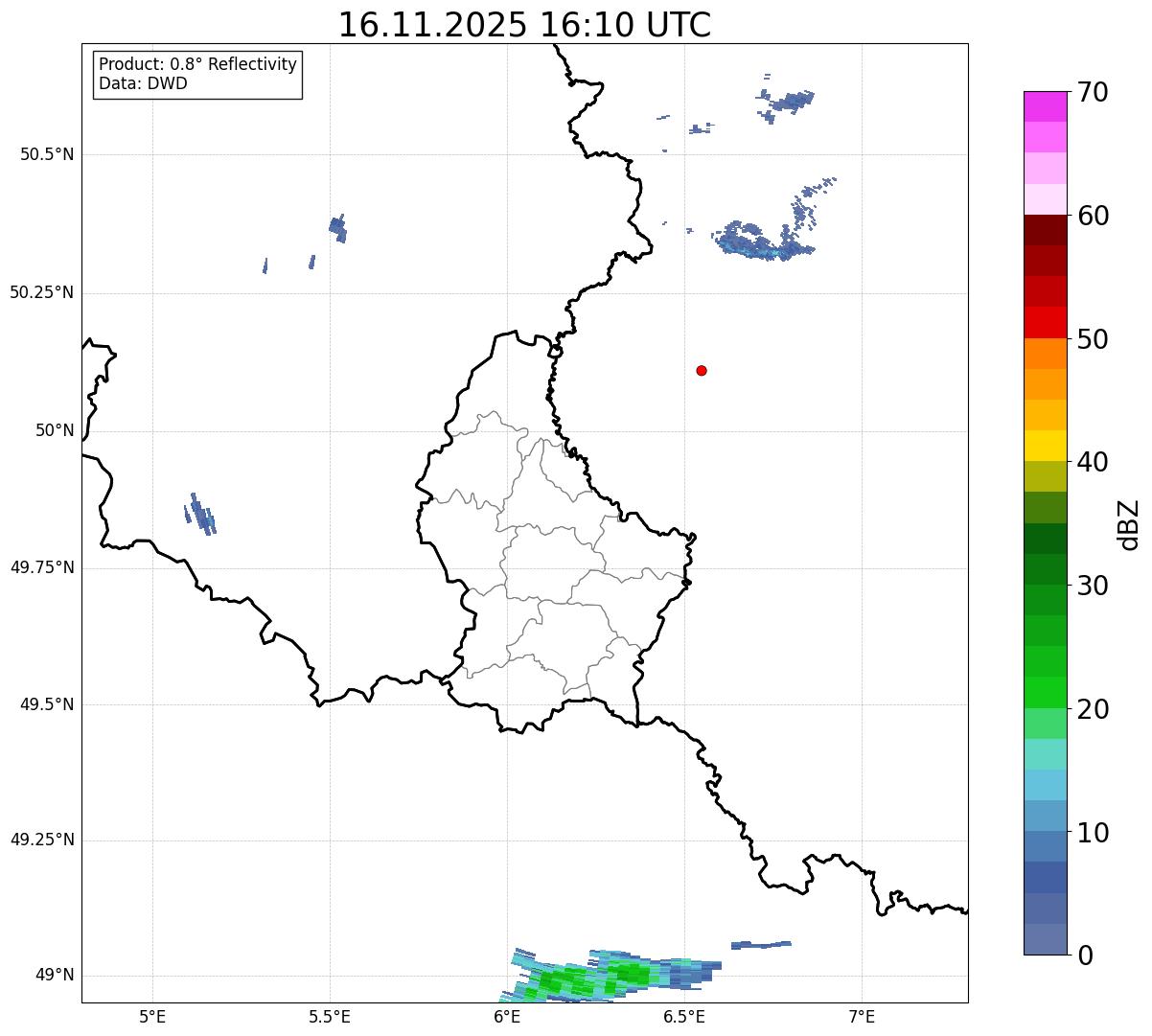The image size is (1152, 1036).
Task: Click the 49°N latitude tick label
Action: (55, 975)
